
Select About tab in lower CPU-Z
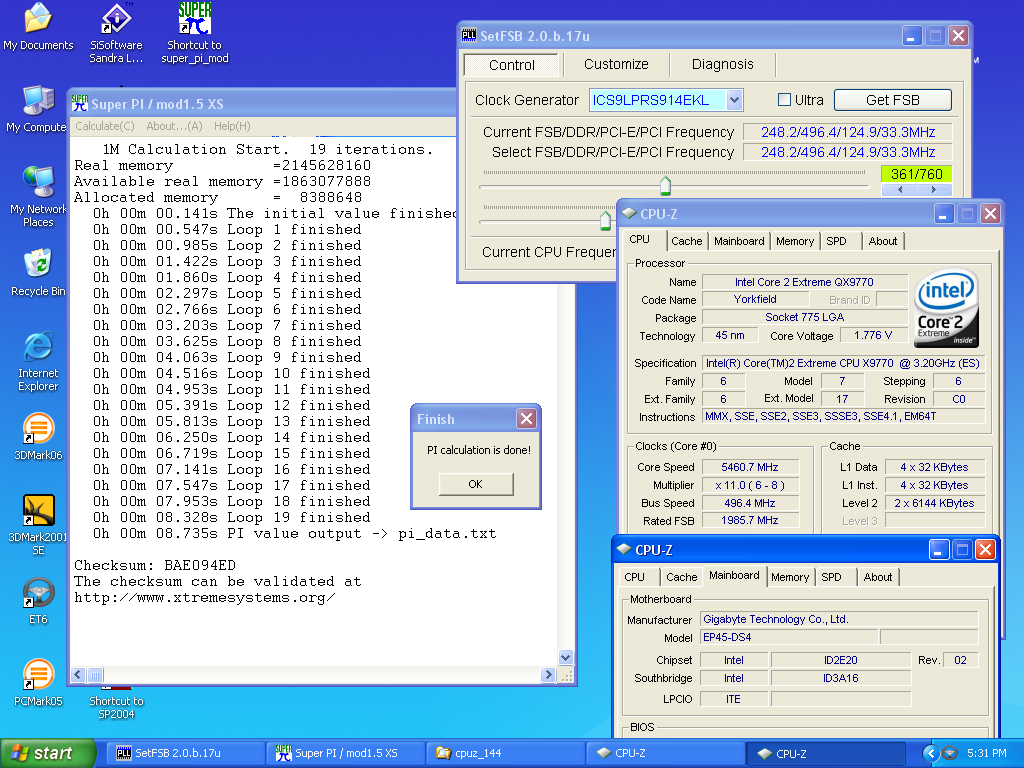(877, 577)
